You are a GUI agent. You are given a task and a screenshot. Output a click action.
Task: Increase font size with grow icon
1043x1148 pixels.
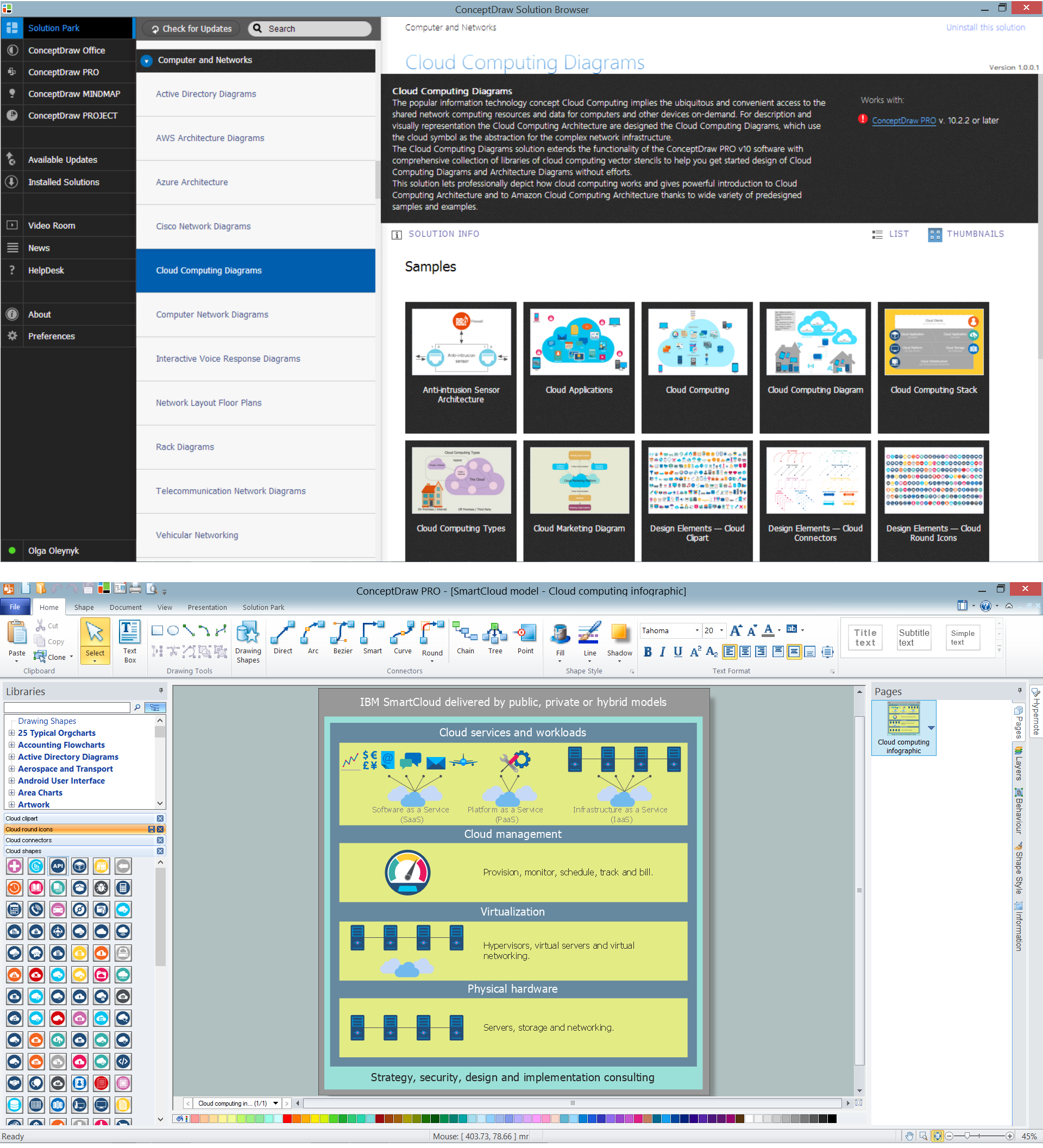[x=736, y=630]
